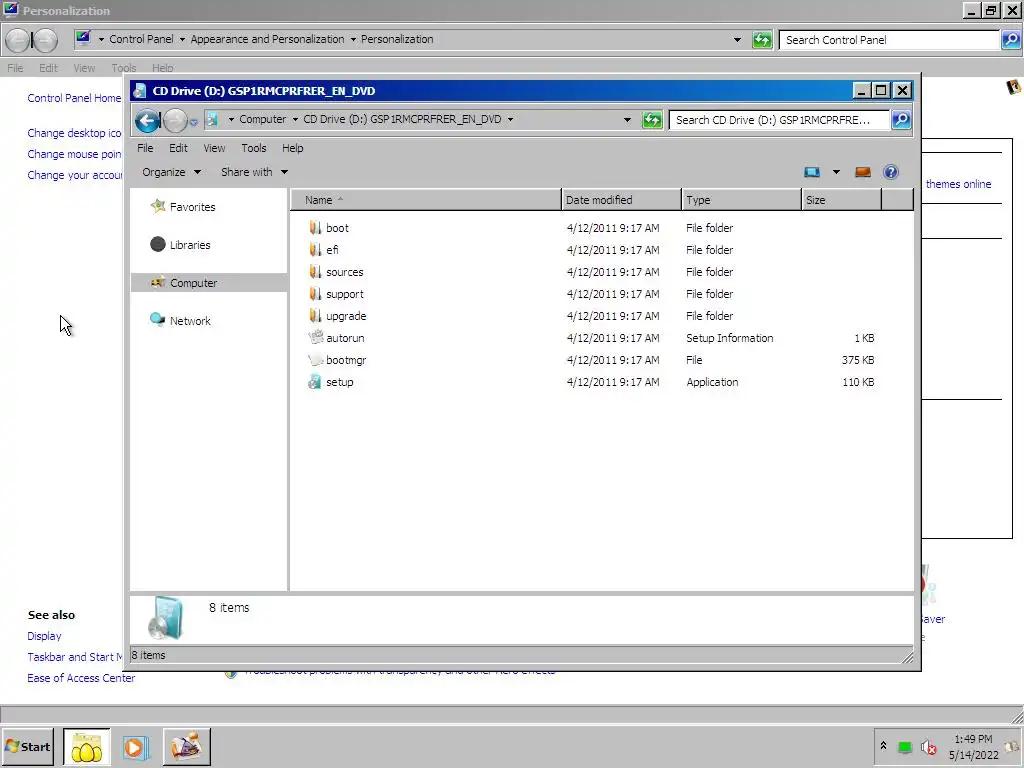
Task: Select Network in navigation pane
Action: (190, 321)
